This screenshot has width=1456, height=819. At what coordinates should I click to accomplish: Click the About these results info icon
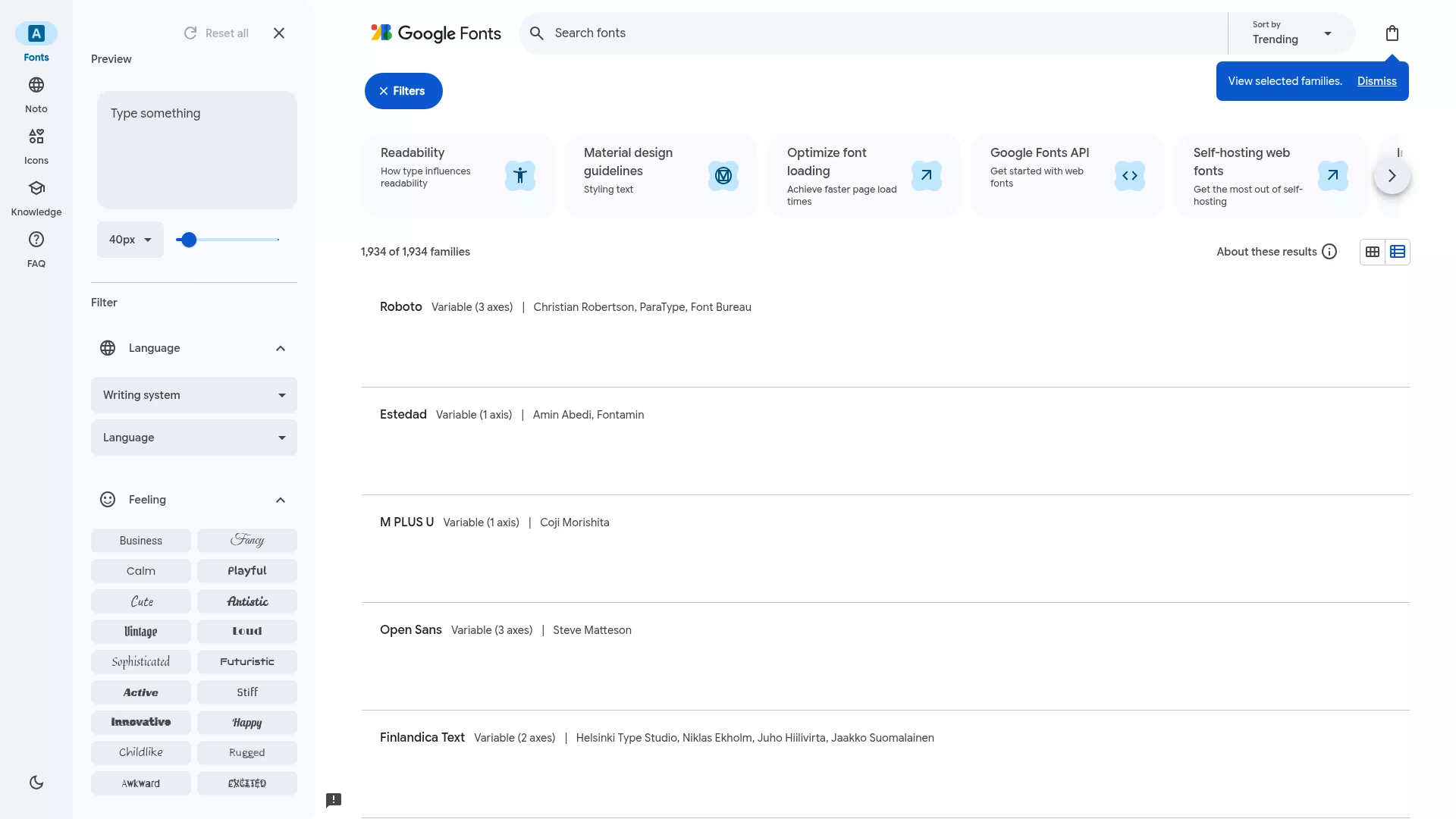1329,252
